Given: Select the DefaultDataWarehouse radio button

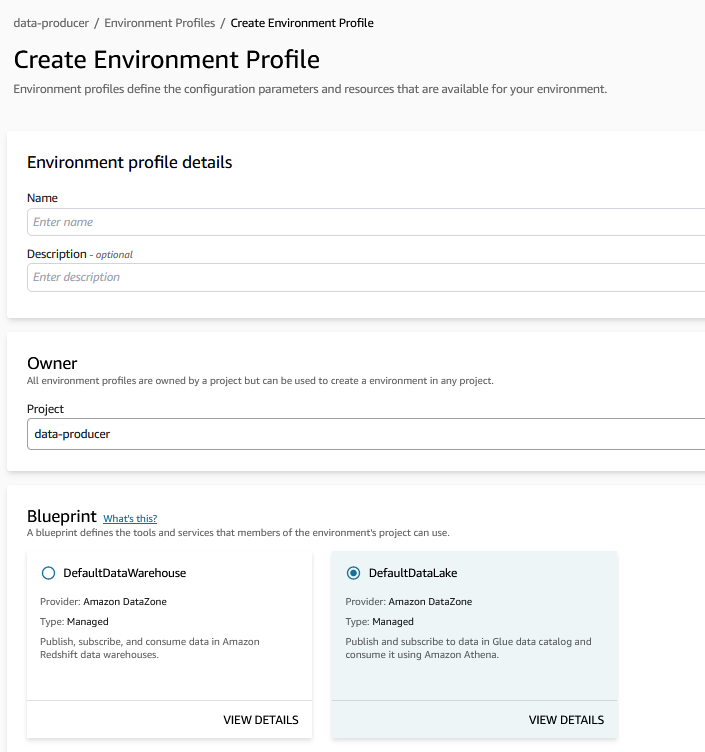Looking at the screenshot, I should (48, 573).
